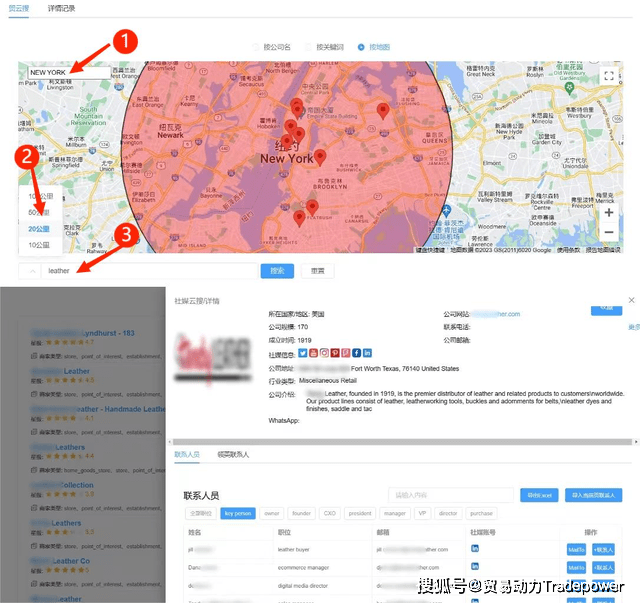Collapse the radius dropdown arrow
640x603 pixels.
pos(33,271)
